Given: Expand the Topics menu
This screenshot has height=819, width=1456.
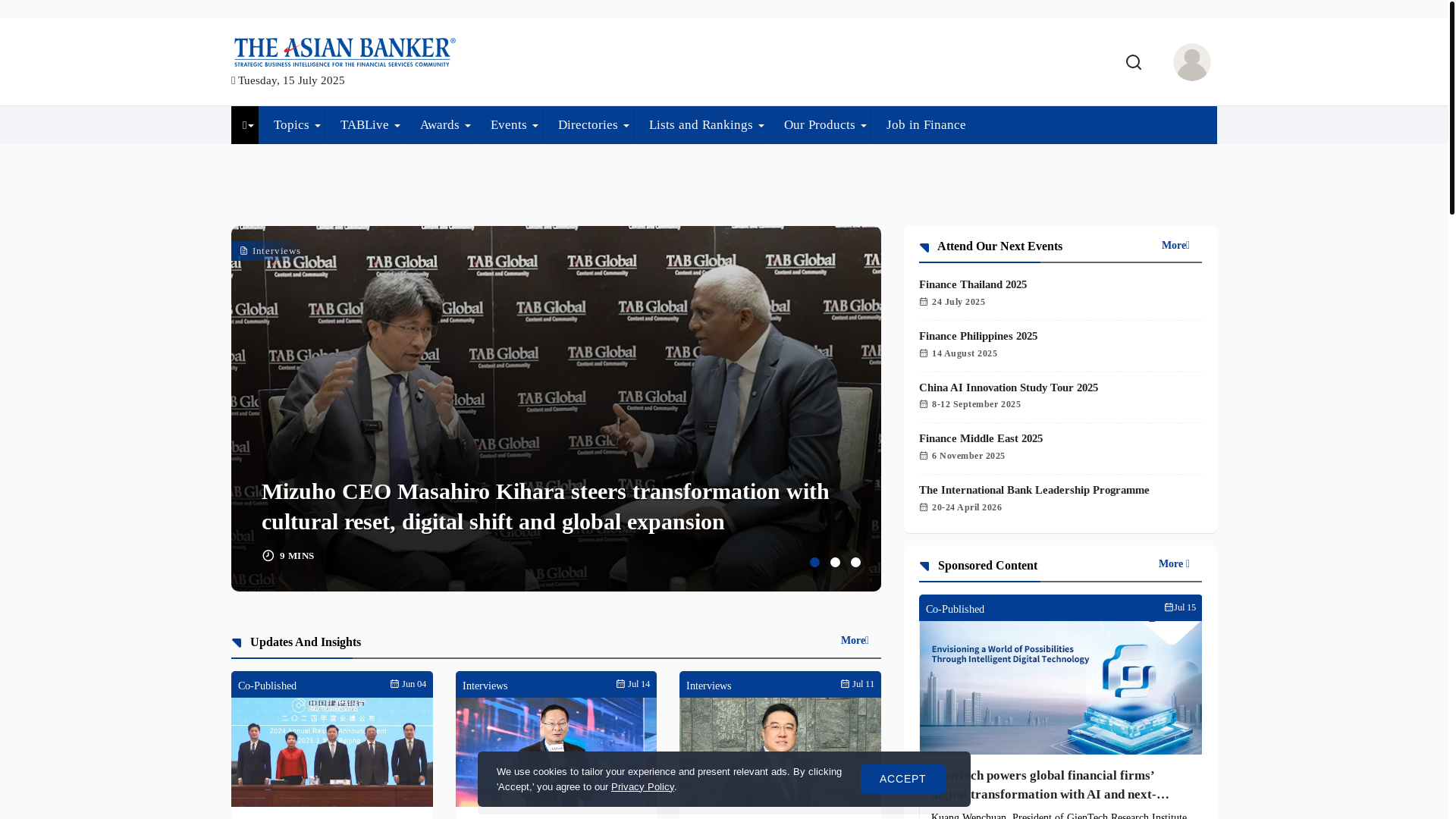Looking at the screenshot, I should [x=296, y=125].
